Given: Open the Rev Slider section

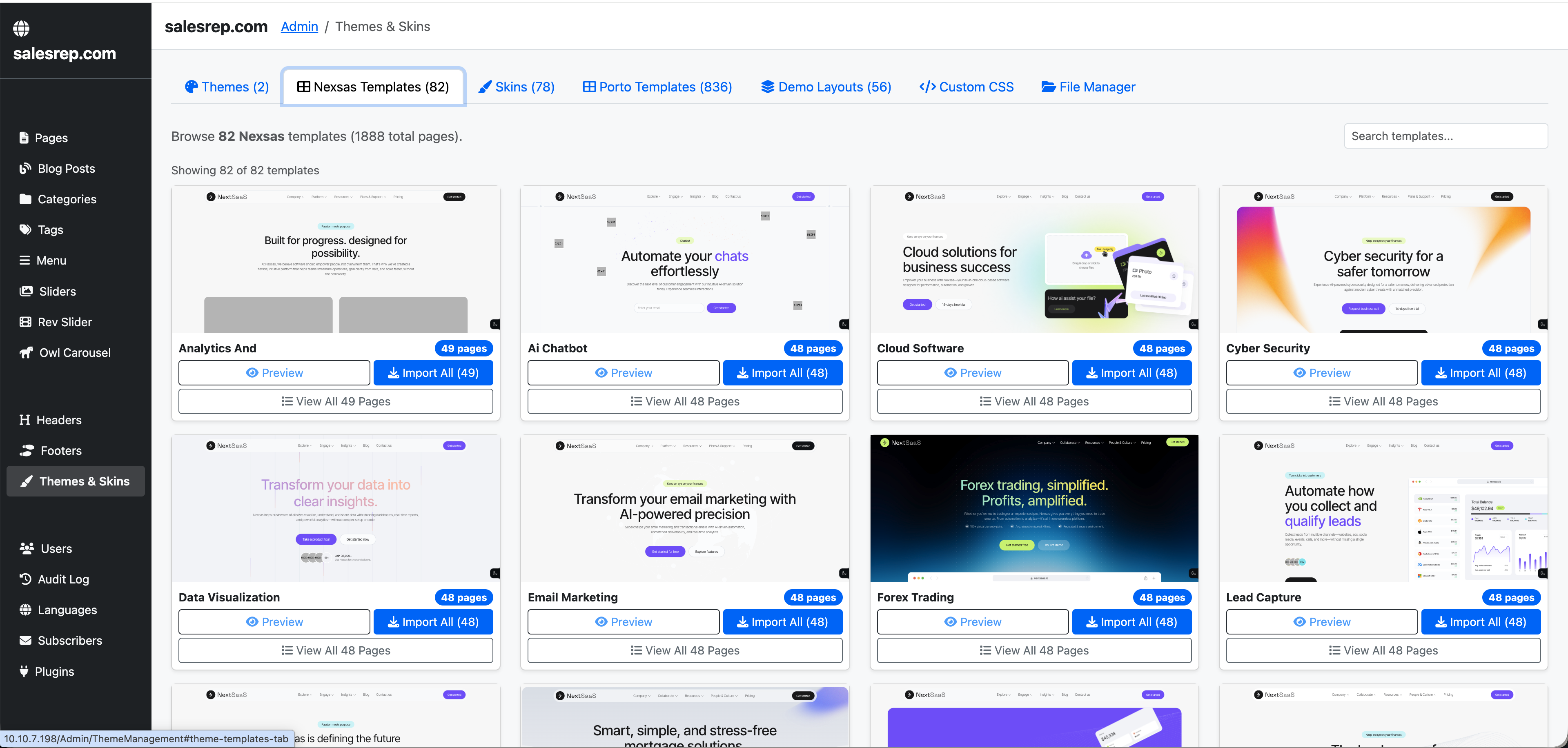Looking at the screenshot, I should (x=63, y=321).
